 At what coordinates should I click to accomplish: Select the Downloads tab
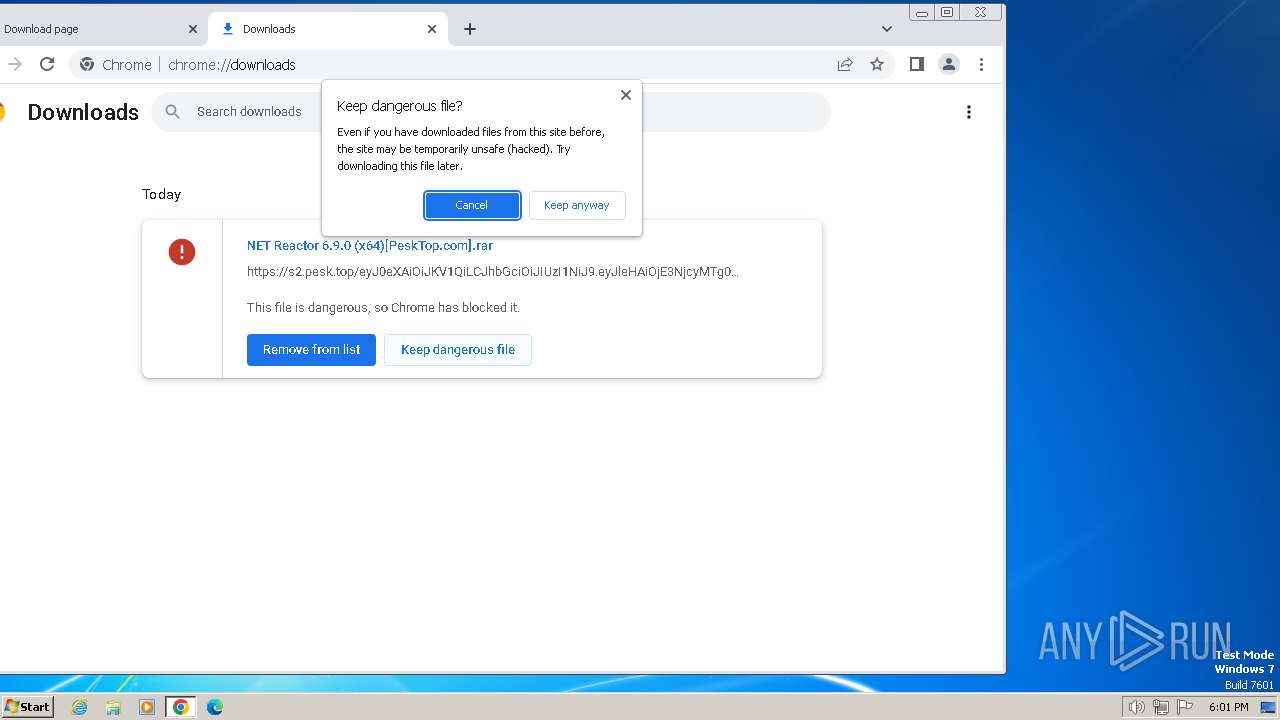pyautogui.click(x=328, y=29)
